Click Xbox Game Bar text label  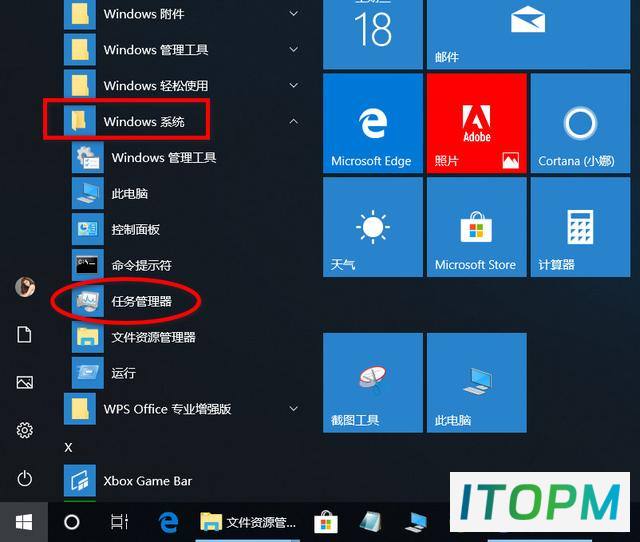(x=147, y=481)
